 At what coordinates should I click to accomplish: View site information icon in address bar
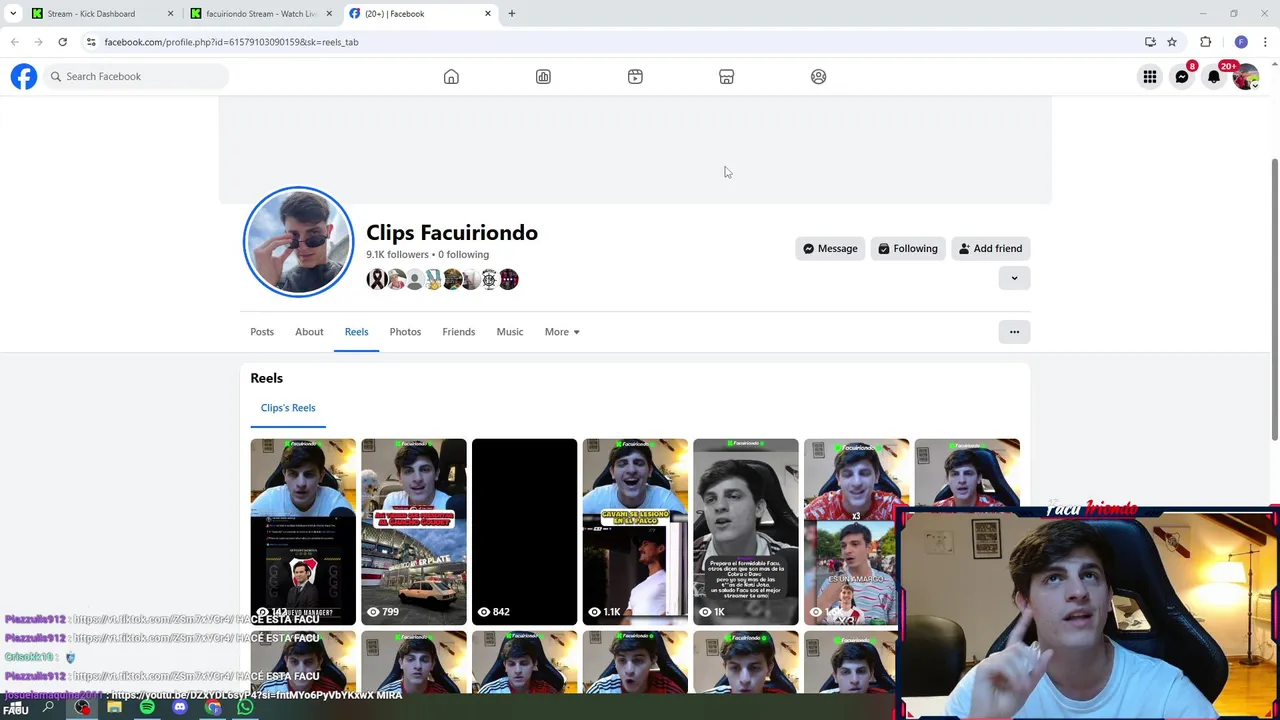pyautogui.click(x=91, y=42)
